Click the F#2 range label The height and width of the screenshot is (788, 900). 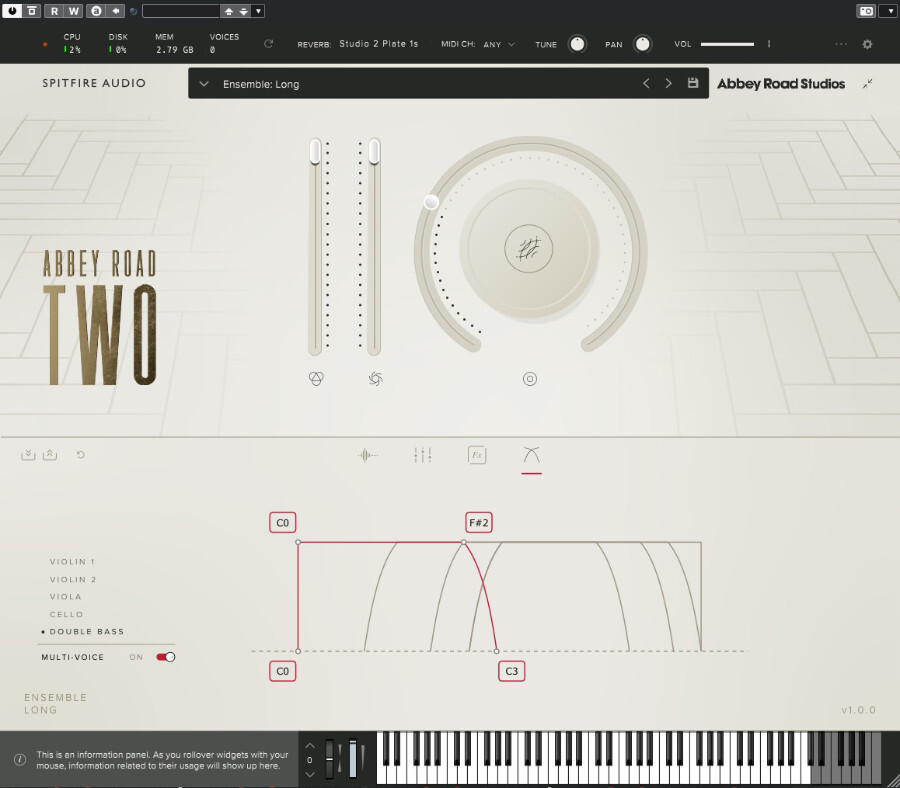pyautogui.click(x=479, y=523)
